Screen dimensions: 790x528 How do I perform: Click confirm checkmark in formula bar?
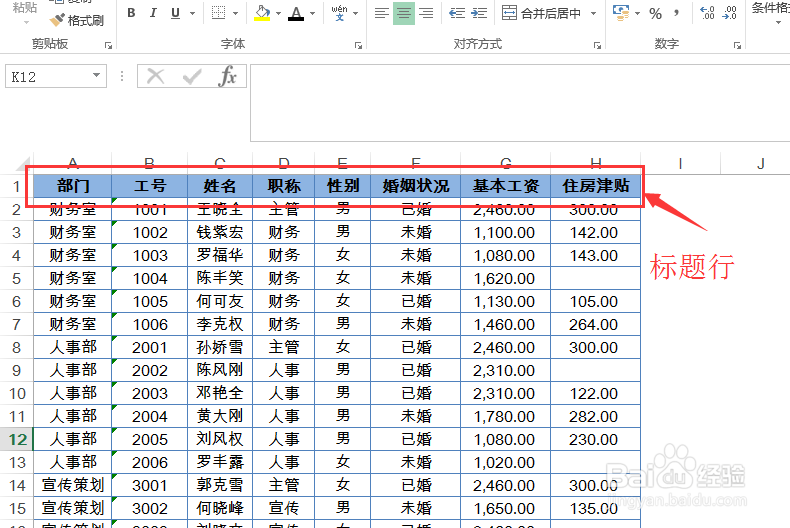pyautogui.click(x=192, y=77)
